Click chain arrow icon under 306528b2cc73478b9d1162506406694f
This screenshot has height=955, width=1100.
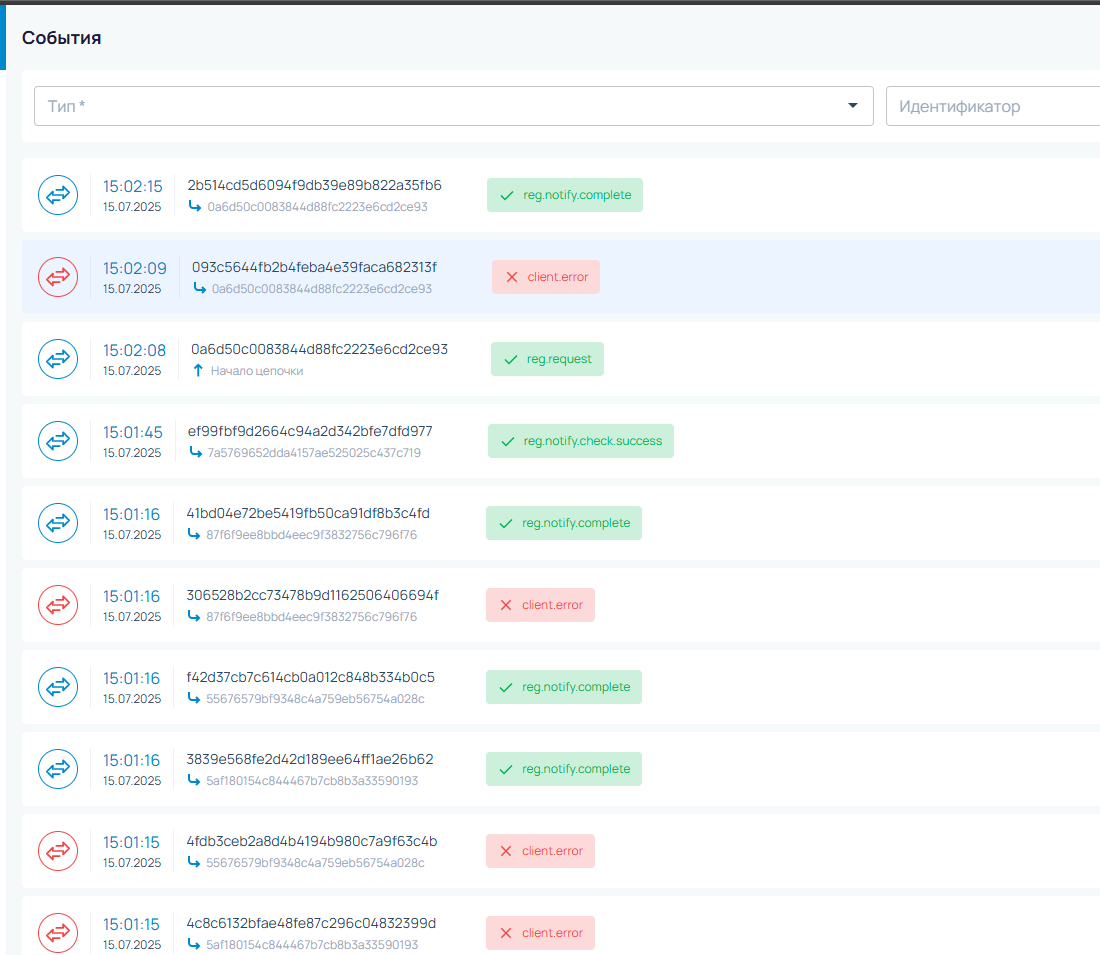pos(194,616)
